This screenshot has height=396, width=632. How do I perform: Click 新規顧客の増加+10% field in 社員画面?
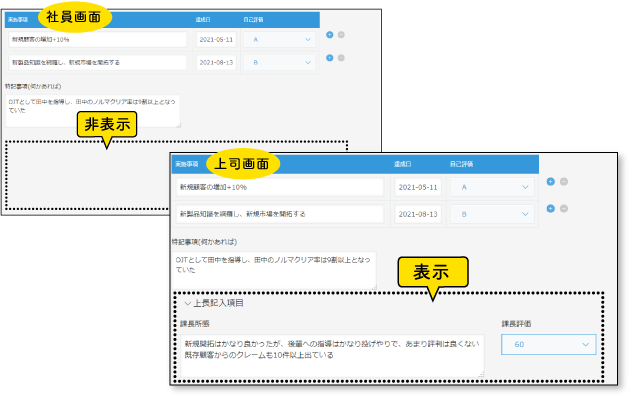tap(98, 40)
